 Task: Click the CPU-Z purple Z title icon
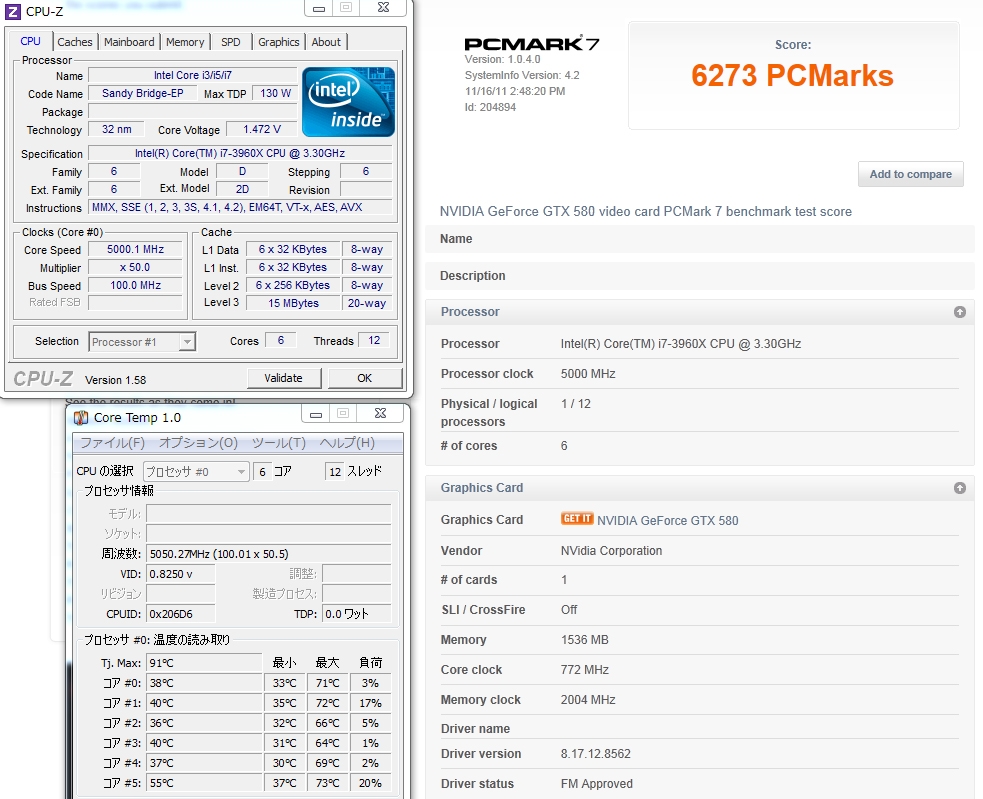click(x=14, y=12)
